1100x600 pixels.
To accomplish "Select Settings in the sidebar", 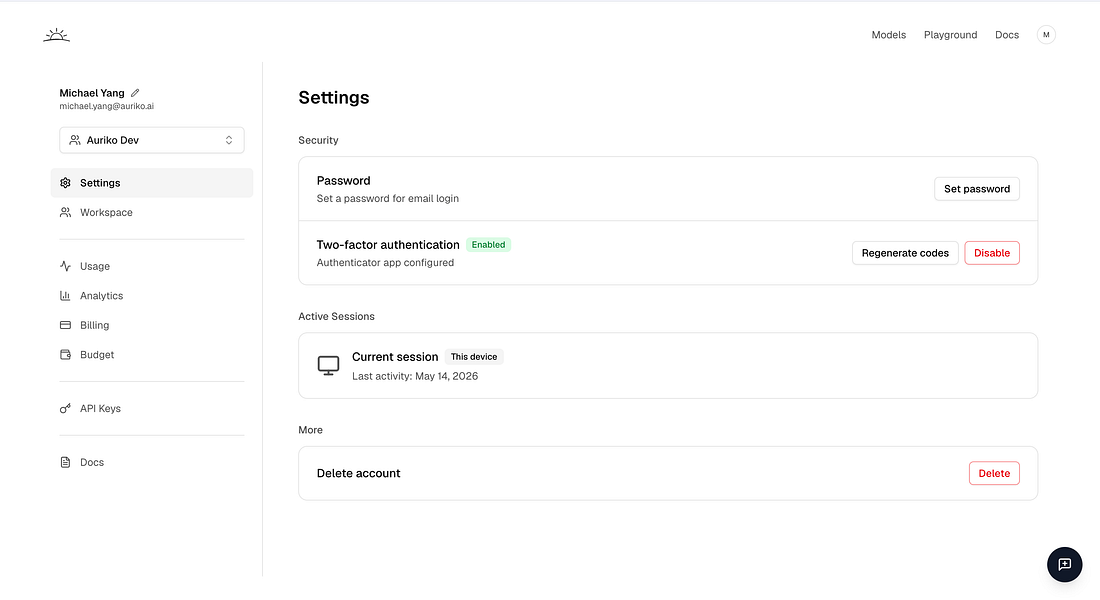I will pos(152,183).
